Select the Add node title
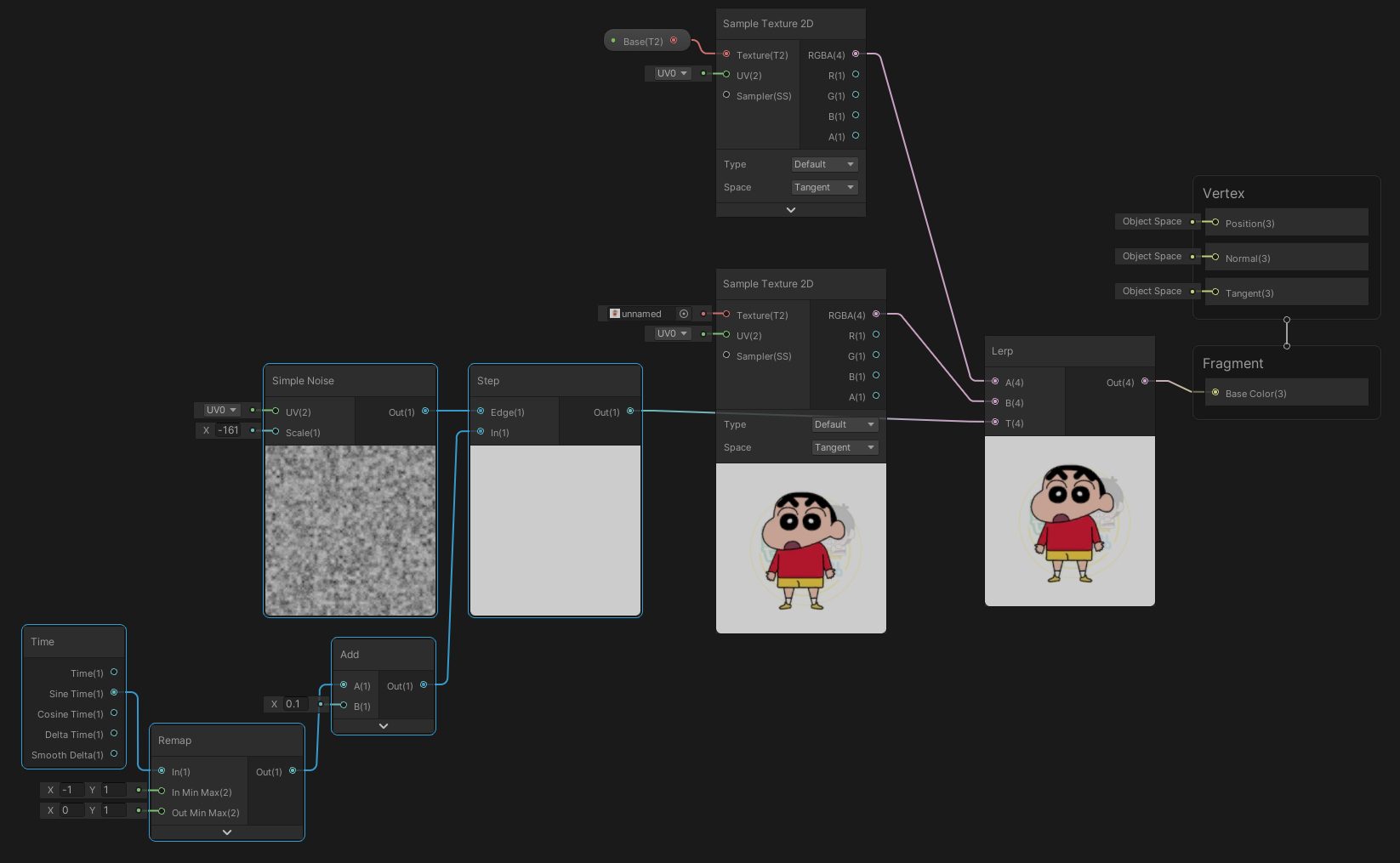This screenshot has height=863, width=1400. point(350,655)
